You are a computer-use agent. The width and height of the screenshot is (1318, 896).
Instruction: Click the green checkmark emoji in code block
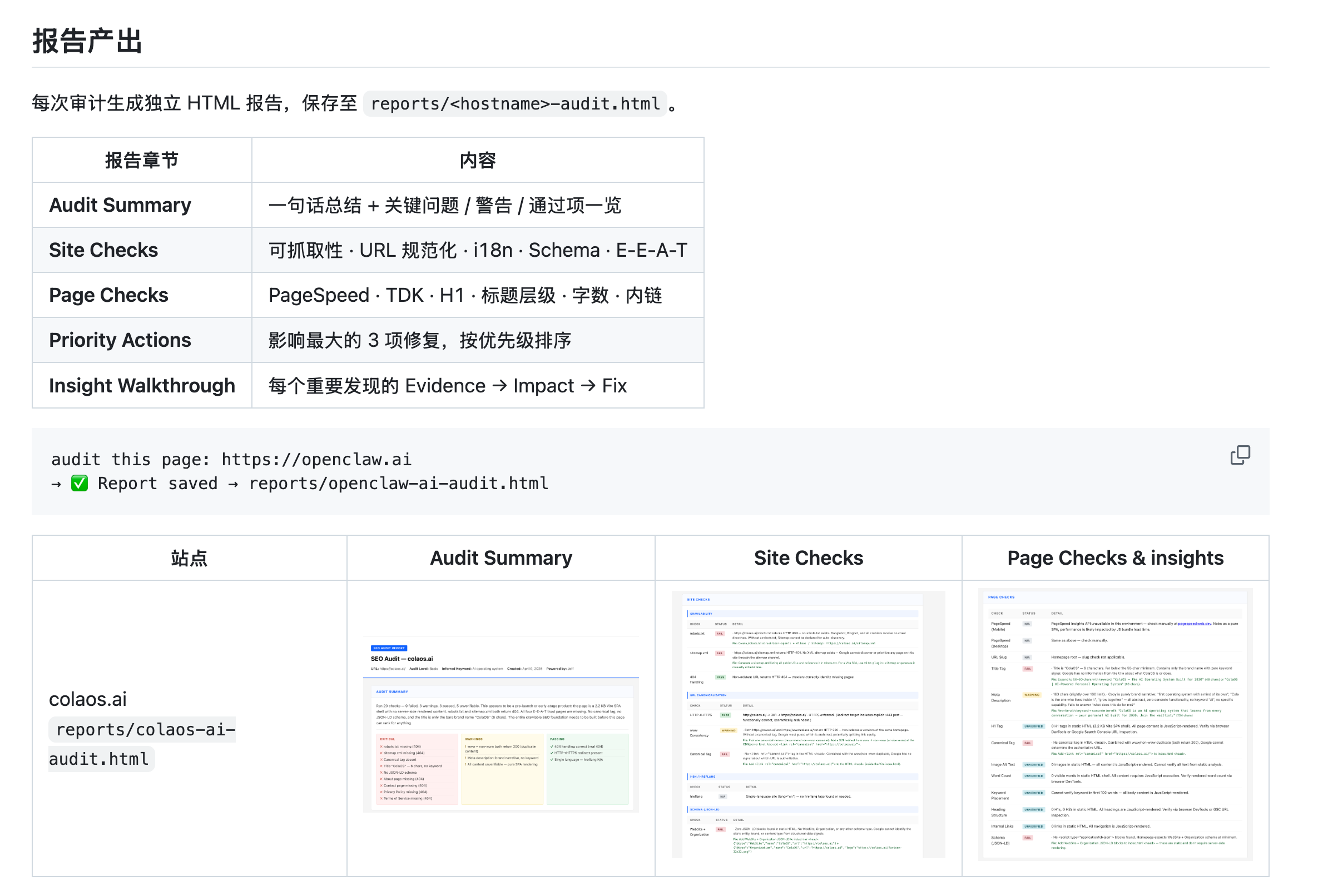80,484
